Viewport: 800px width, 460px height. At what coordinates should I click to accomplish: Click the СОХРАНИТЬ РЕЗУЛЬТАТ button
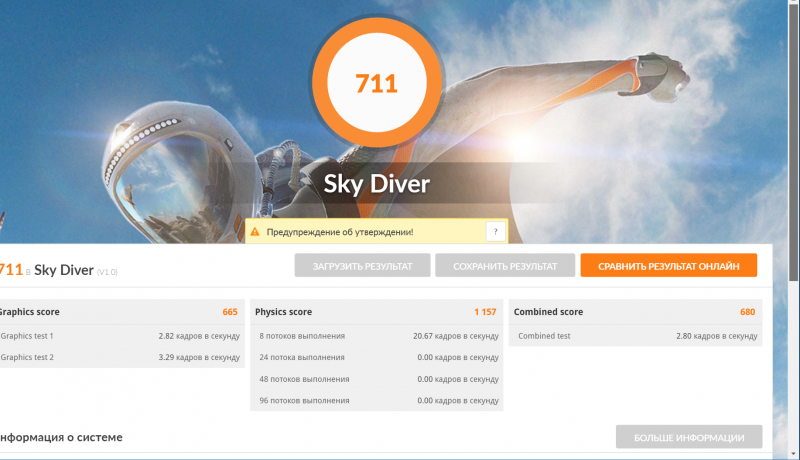click(505, 266)
